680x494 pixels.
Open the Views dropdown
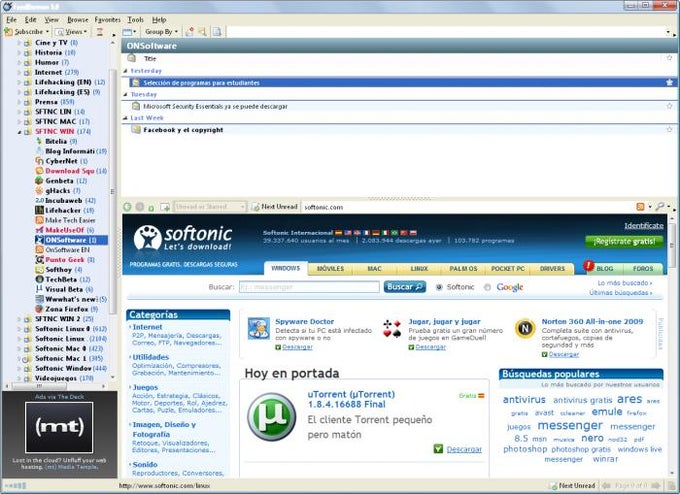coord(72,32)
